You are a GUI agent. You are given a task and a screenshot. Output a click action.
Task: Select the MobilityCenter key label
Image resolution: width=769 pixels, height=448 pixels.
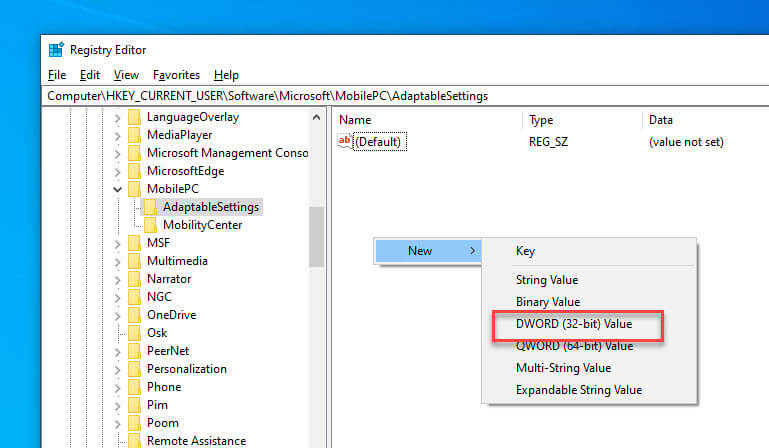203,225
